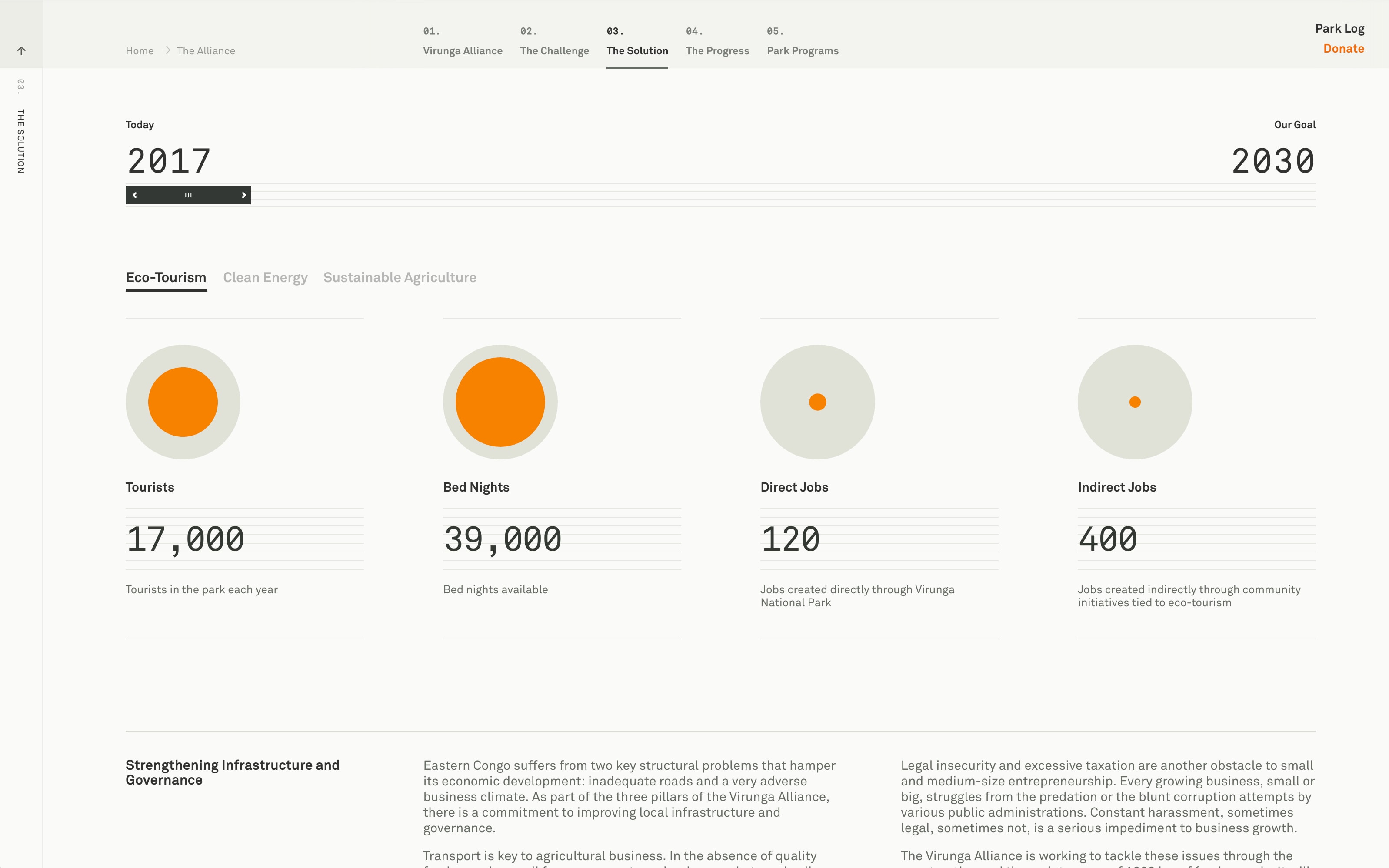Click the left arrow on the year slider
Image resolution: width=1389 pixels, height=868 pixels.
pos(135,195)
